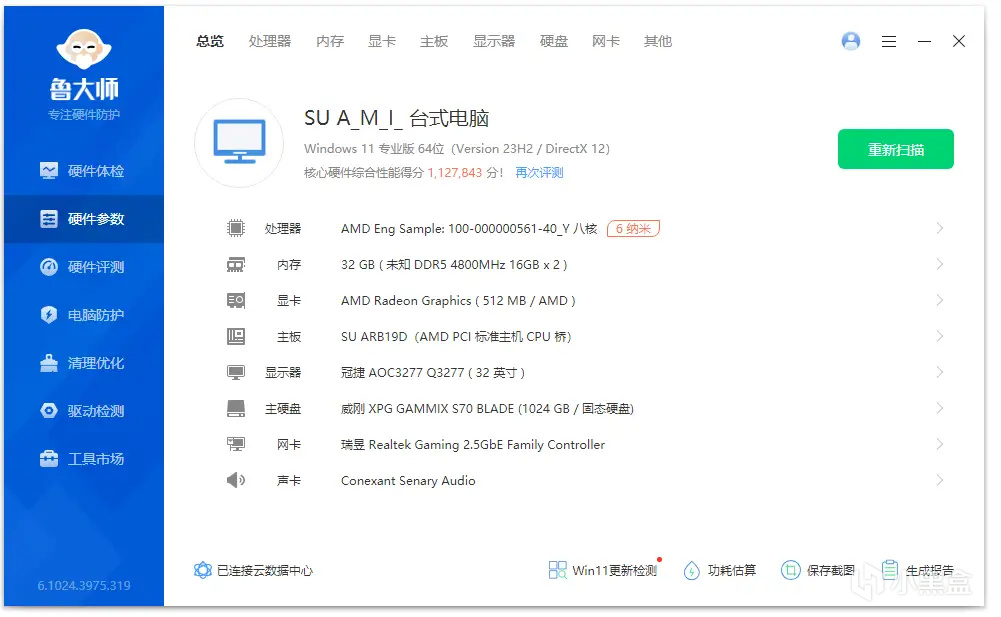This screenshot has width=1001, height=617.
Task: Click the 内存 RAM icon
Action: tap(236, 264)
